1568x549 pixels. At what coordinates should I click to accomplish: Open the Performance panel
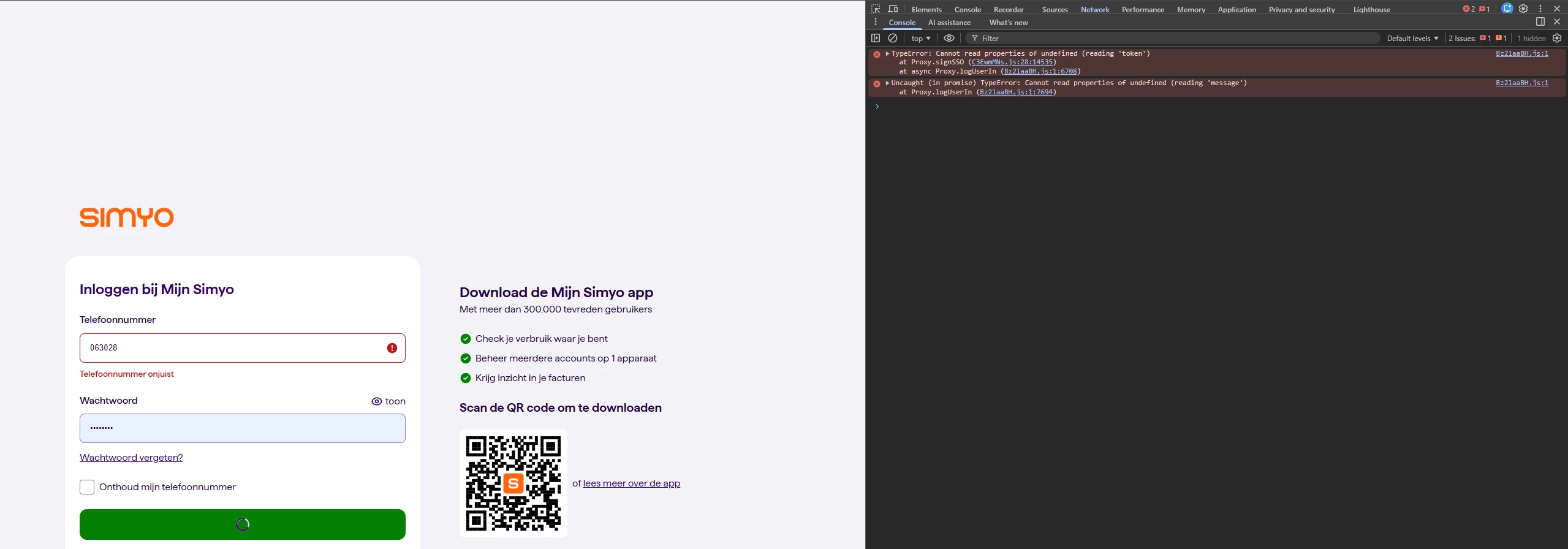click(1143, 9)
